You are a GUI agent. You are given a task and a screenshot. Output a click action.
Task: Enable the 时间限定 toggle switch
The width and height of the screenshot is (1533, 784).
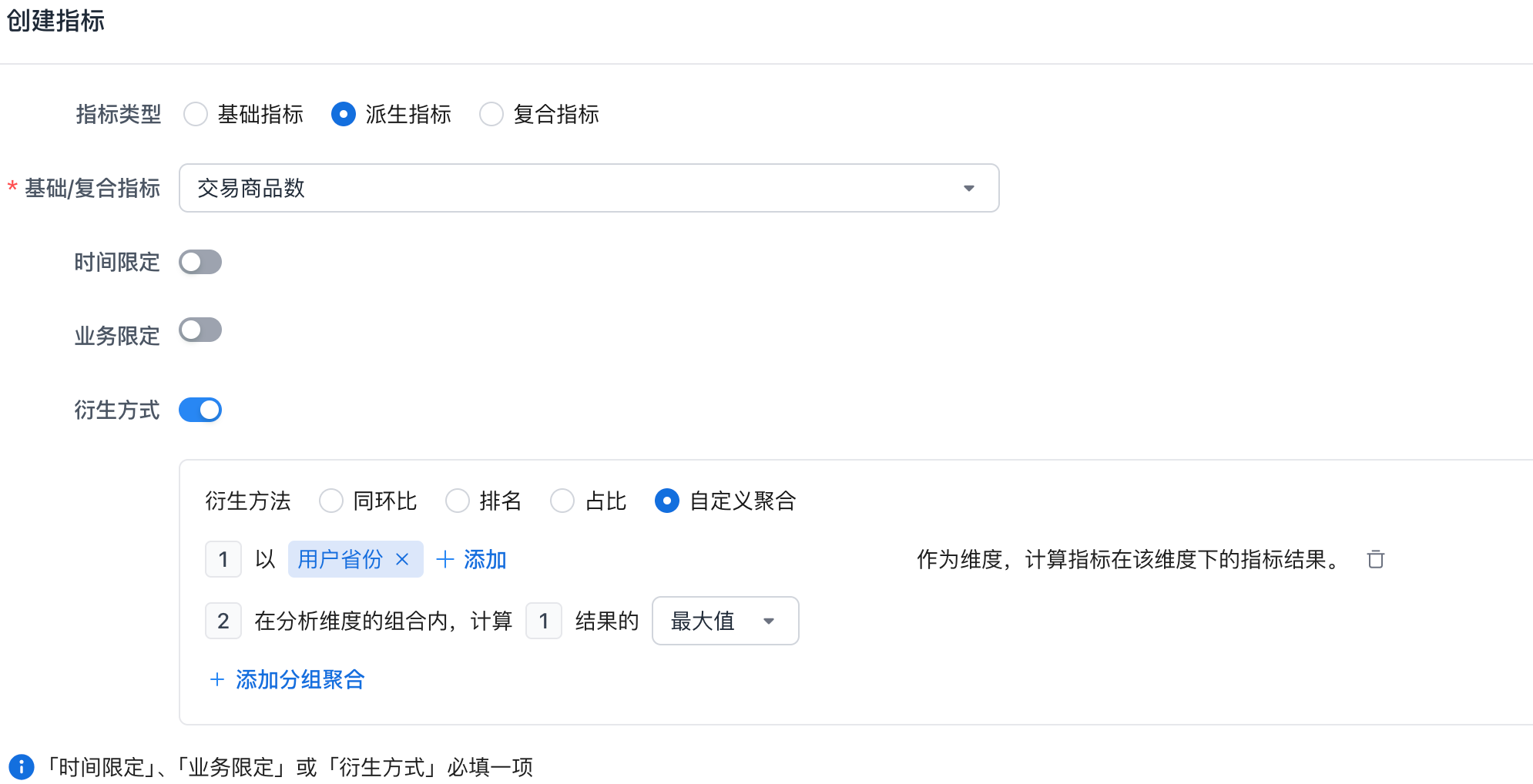(200, 262)
